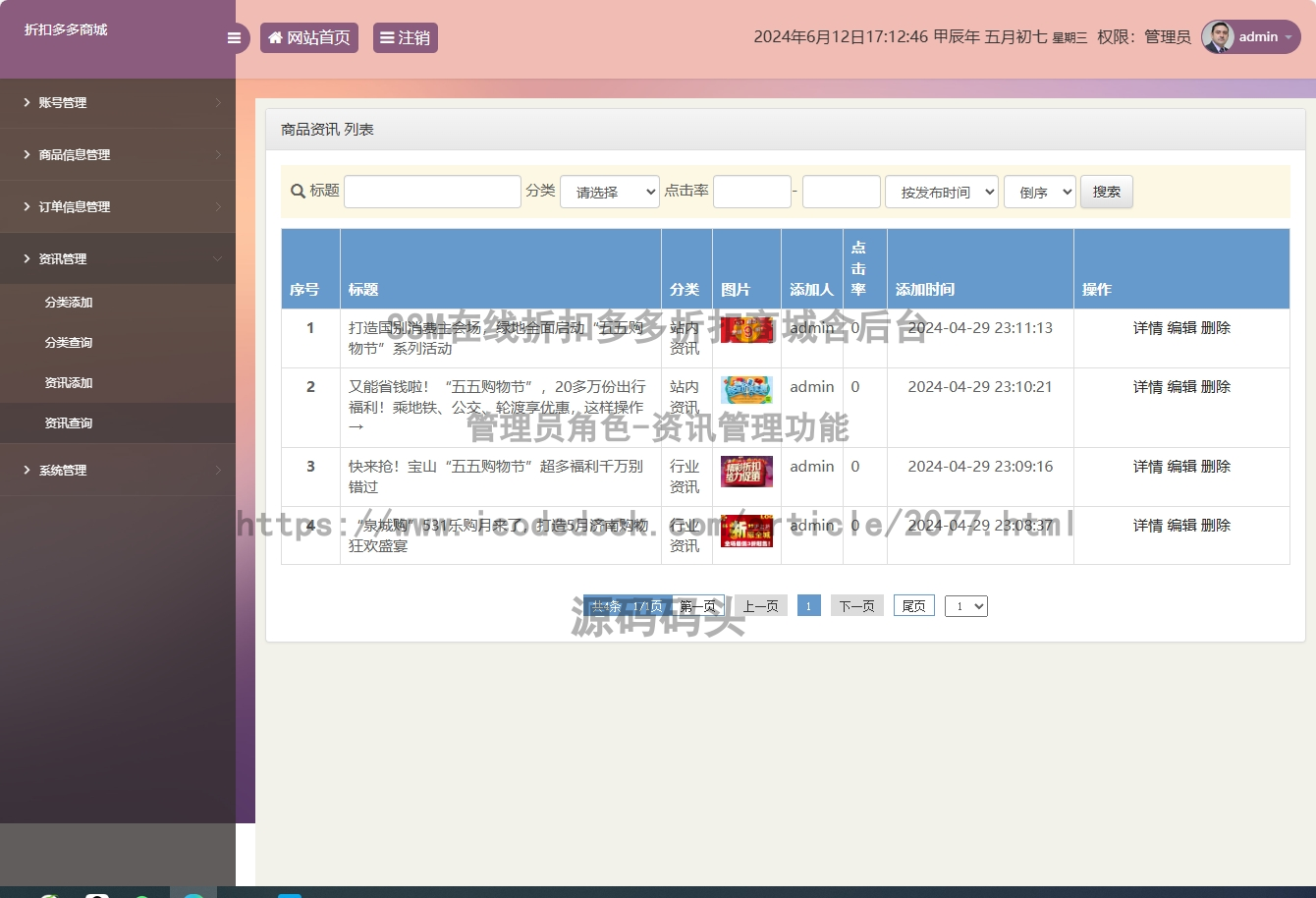
Task: Click title starting 快来抢！宝山
Action: coord(496,477)
